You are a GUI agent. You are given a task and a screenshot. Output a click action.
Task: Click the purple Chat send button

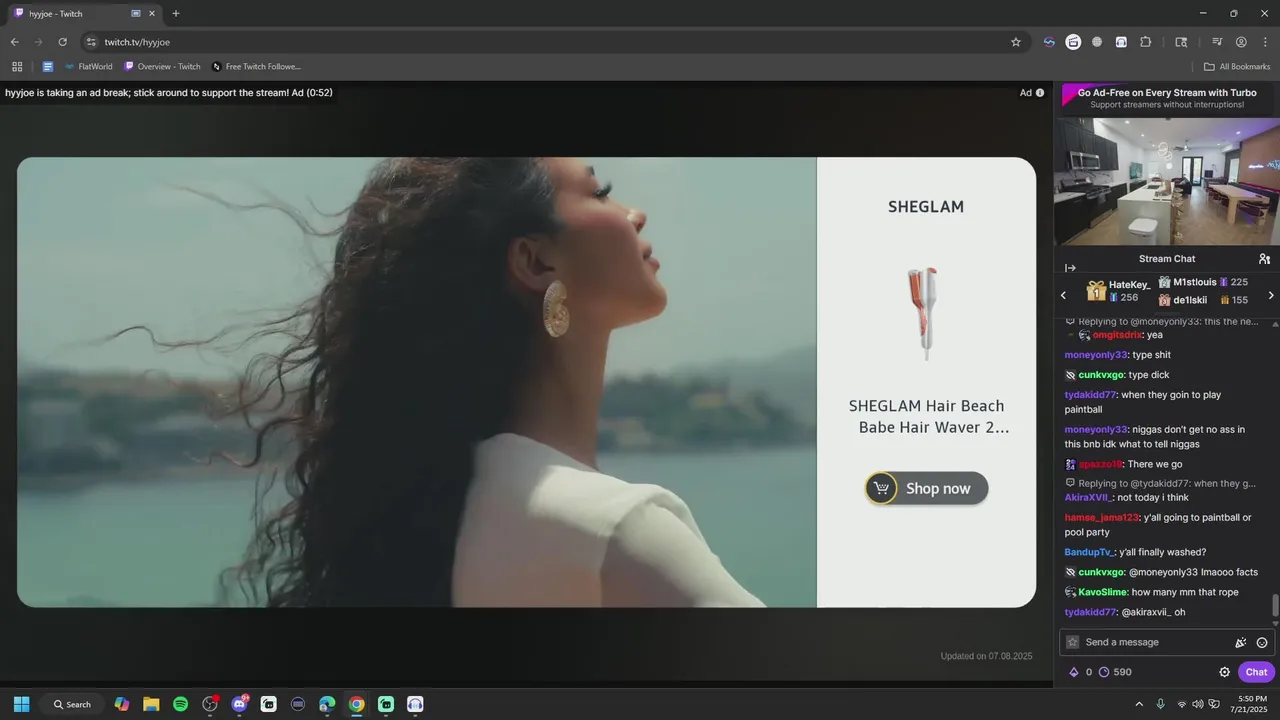1256,672
